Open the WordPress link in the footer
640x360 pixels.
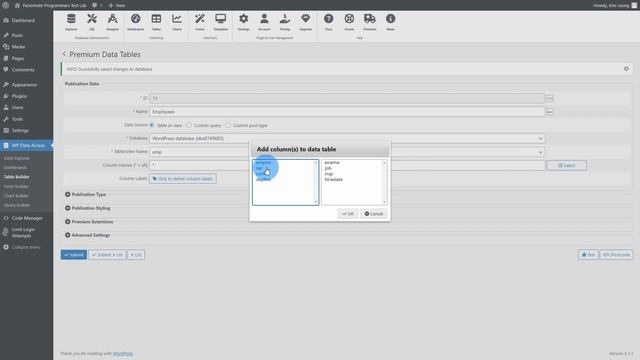tap(123, 353)
